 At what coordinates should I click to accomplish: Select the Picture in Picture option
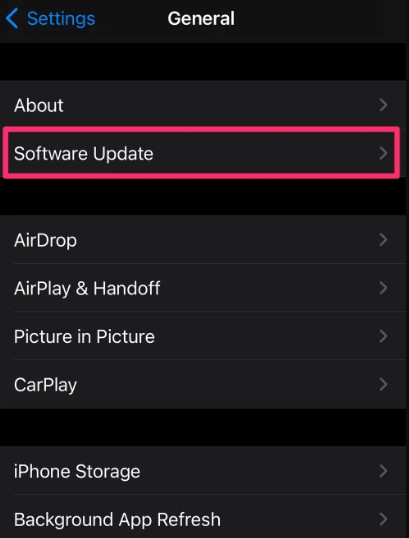204,336
